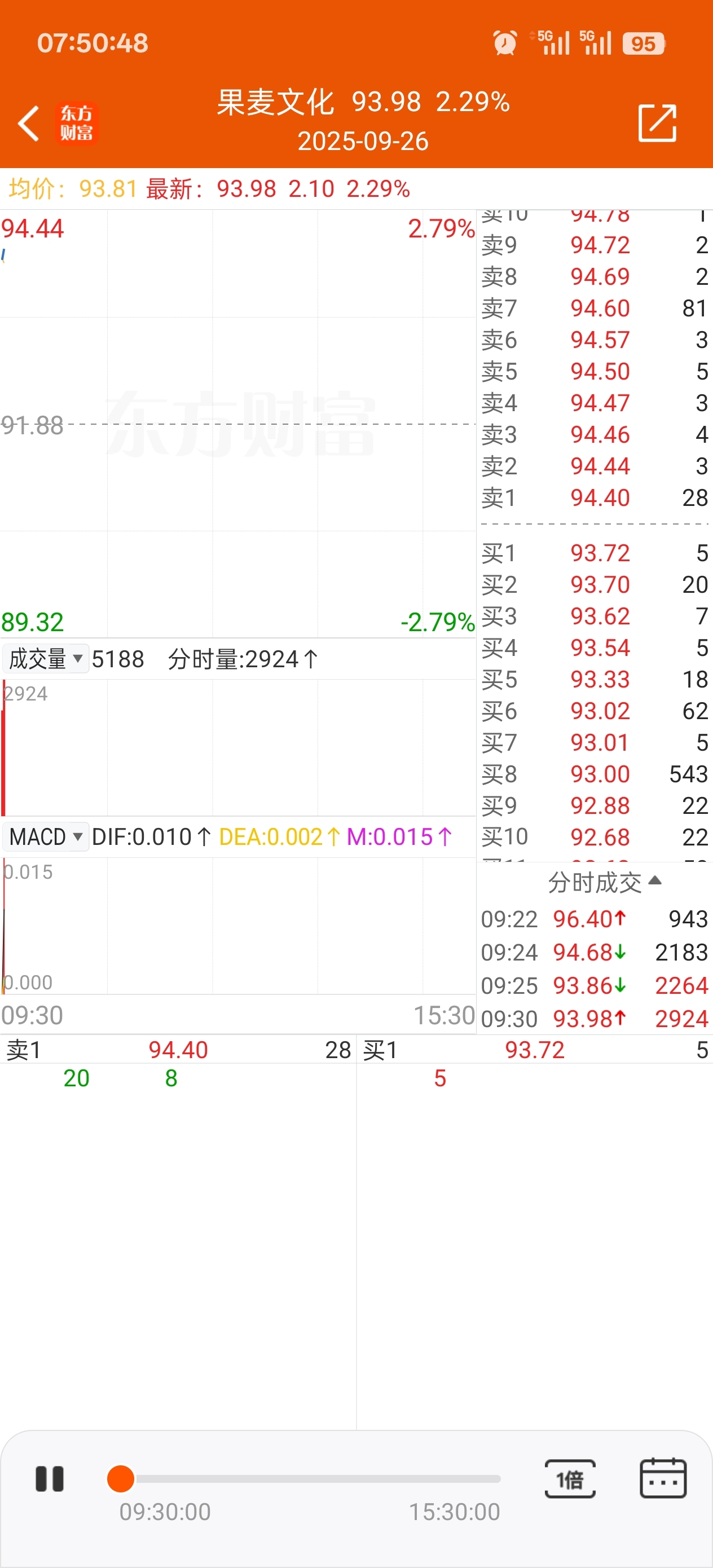Tap the 09:30:00 replay start time
Screen dimensions: 713x1568
pyautogui.click(x=165, y=1512)
